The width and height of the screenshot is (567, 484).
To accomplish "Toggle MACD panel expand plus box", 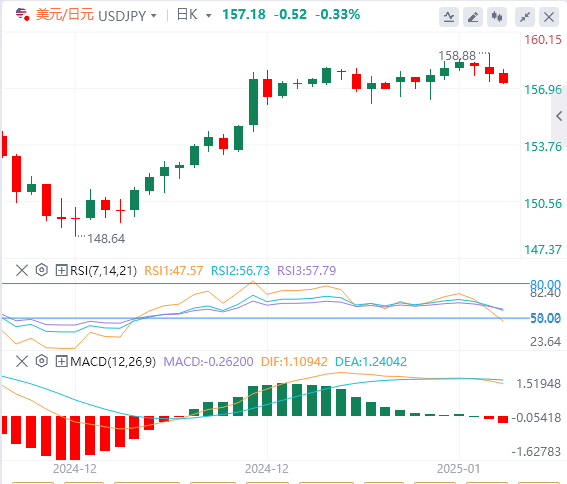I will [x=61, y=361].
